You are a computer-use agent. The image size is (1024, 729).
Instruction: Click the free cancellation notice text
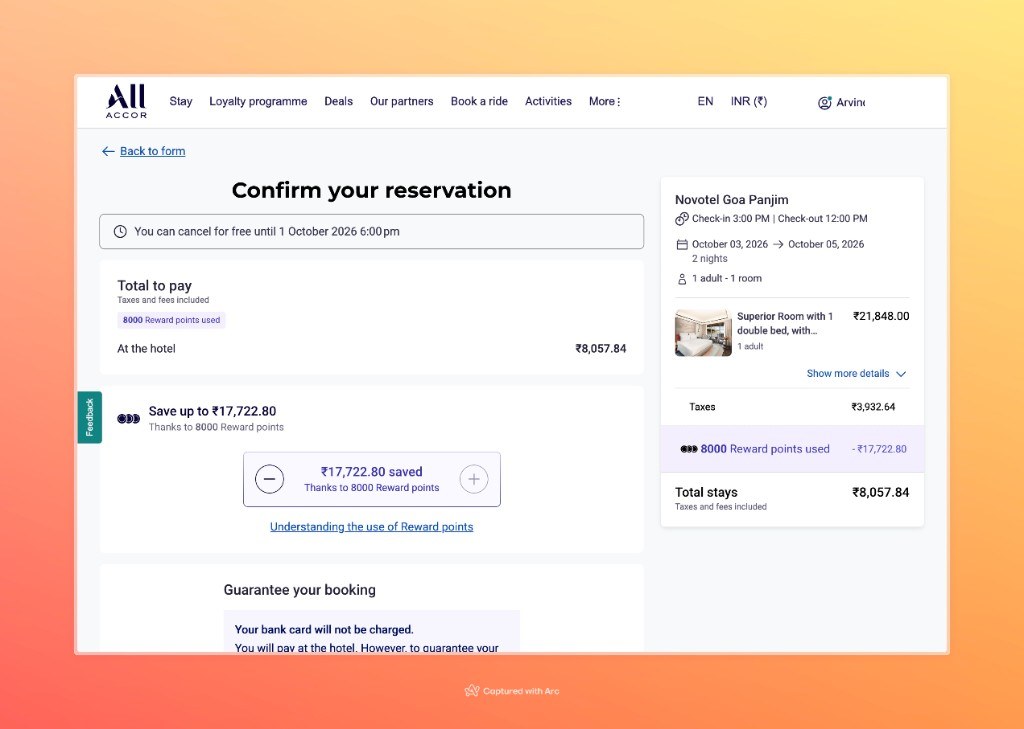[x=266, y=231]
